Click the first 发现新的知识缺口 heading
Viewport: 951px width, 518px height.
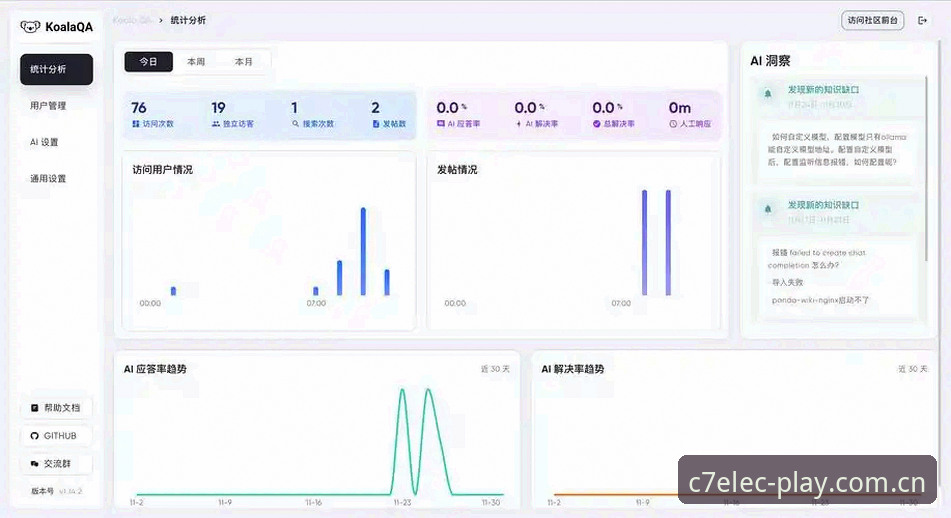(x=823, y=89)
